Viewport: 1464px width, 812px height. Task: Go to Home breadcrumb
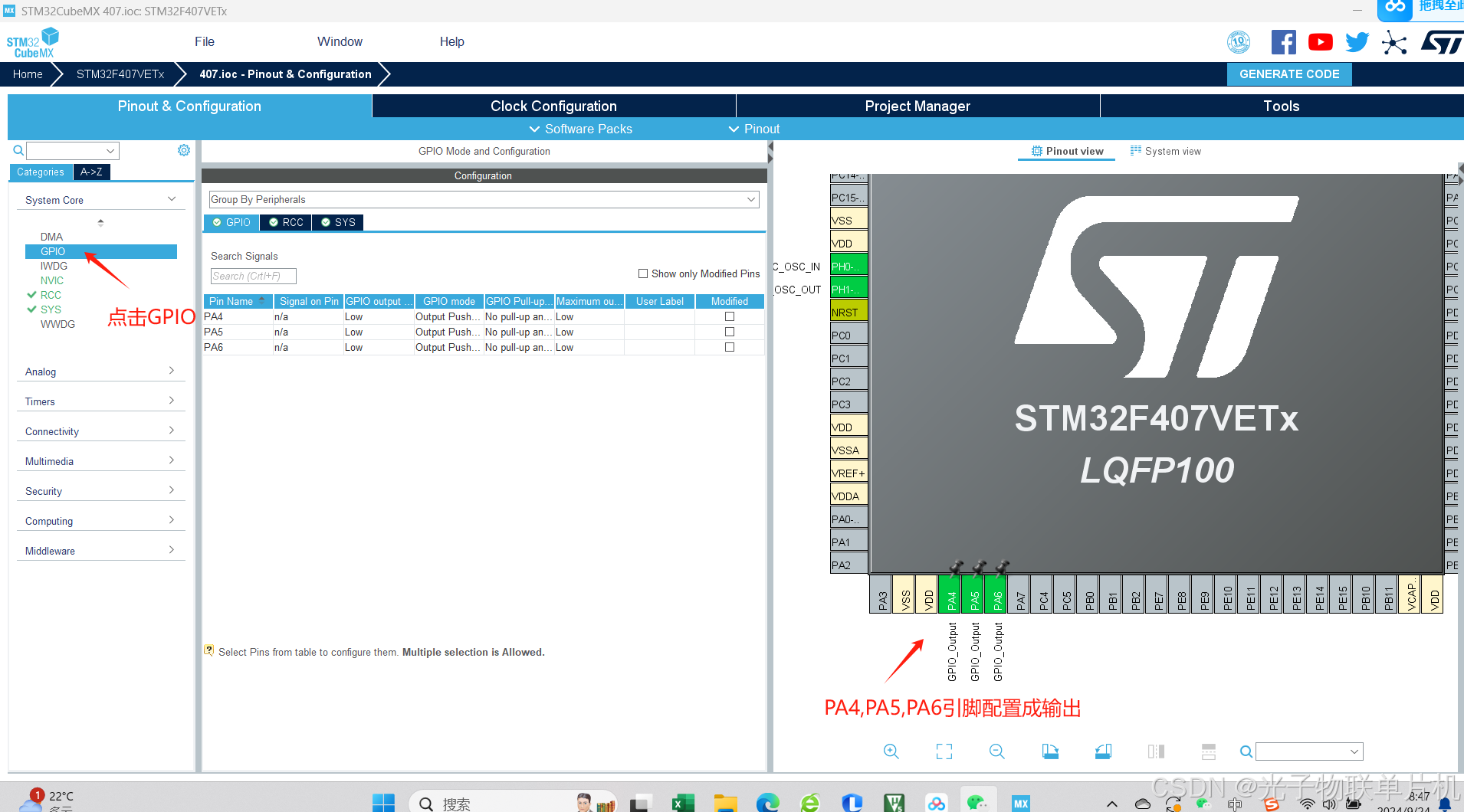(28, 74)
